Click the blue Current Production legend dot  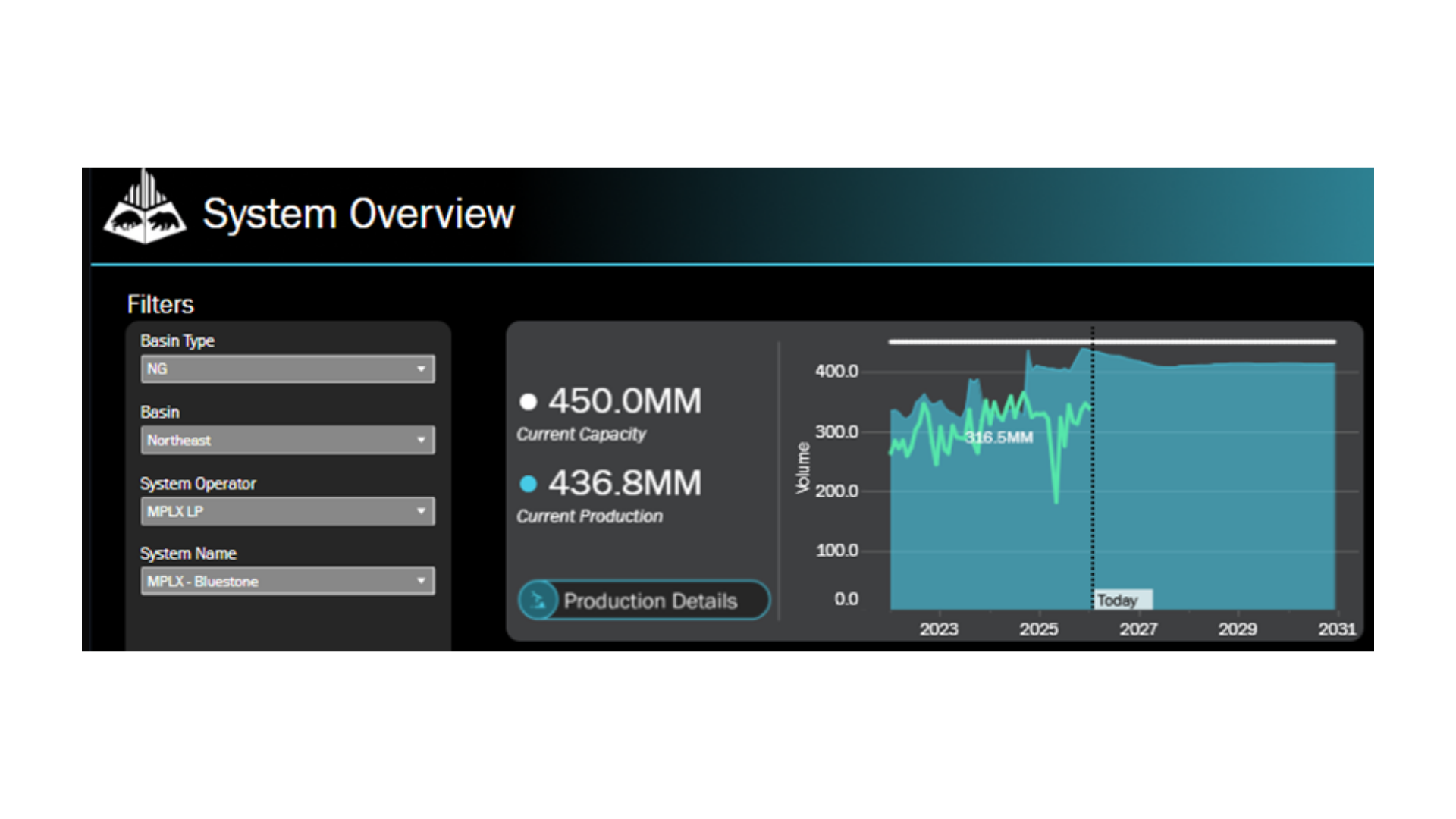point(529,483)
